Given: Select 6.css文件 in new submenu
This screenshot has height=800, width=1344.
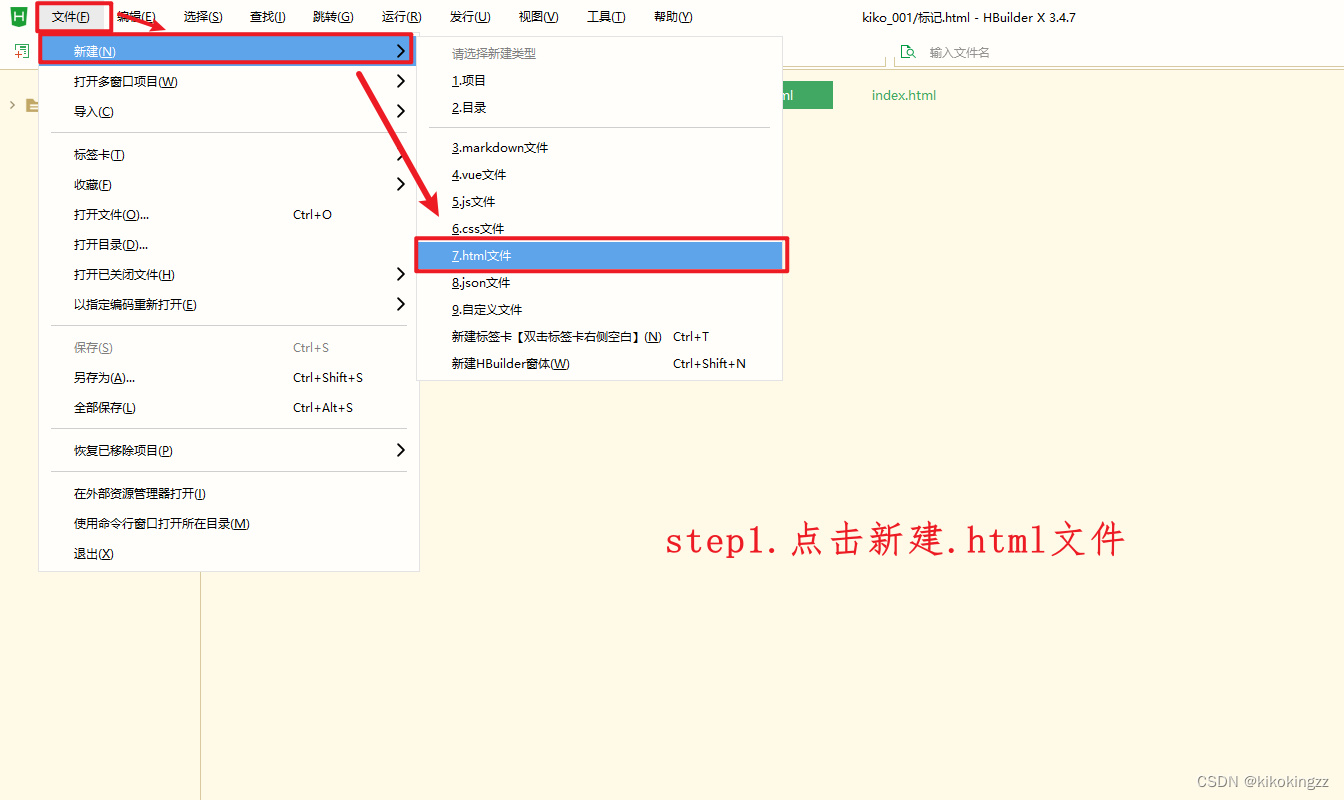Looking at the screenshot, I should (x=599, y=228).
